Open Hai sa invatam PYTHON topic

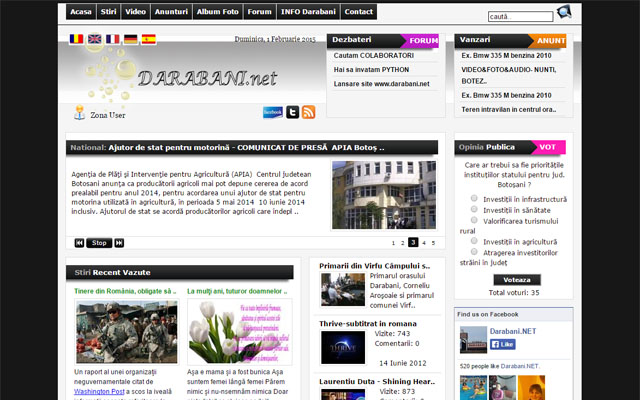click(371, 70)
